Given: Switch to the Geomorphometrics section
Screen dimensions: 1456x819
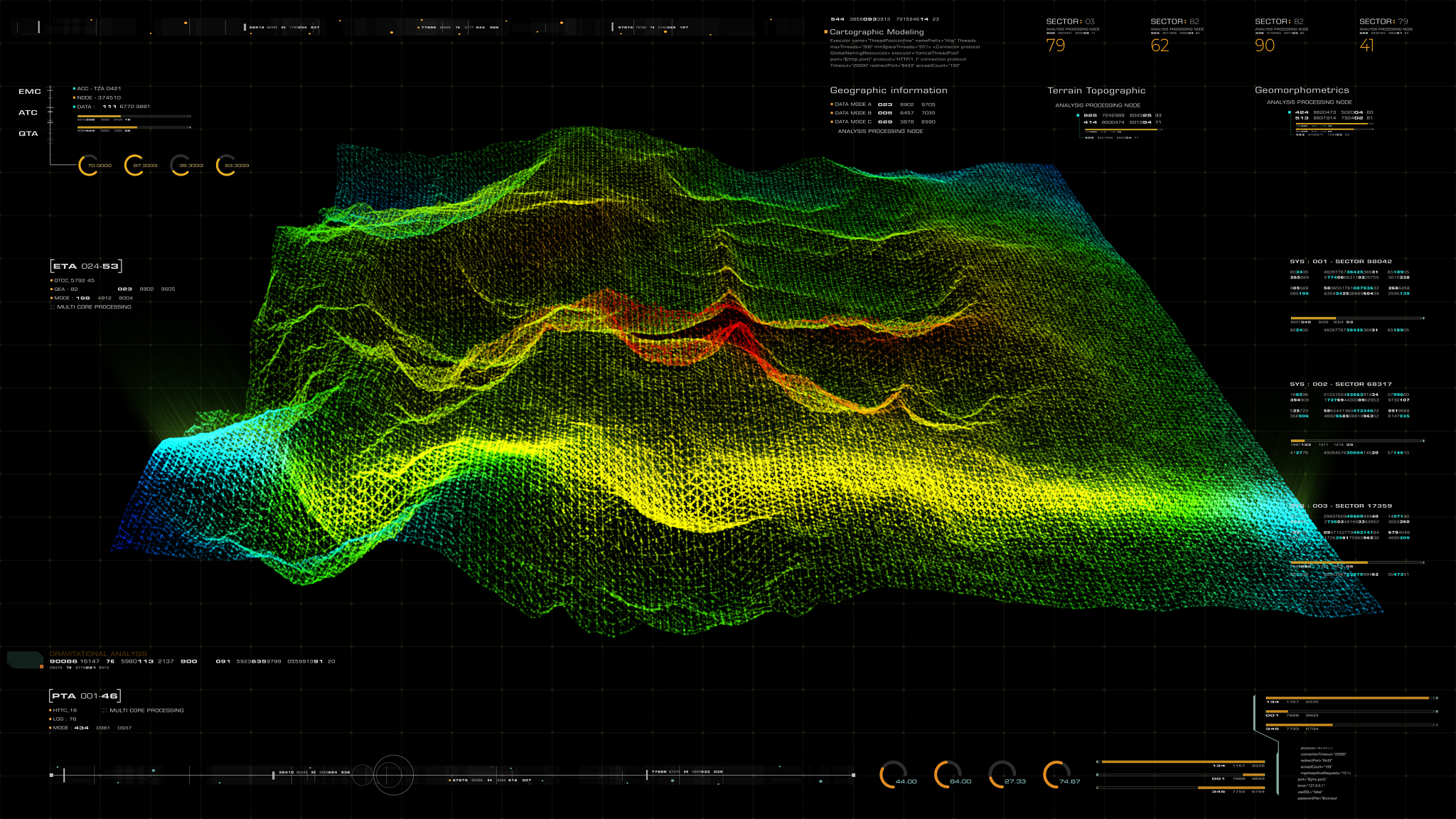Looking at the screenshot, I should pyautogui.click(x=1301, y=90).
